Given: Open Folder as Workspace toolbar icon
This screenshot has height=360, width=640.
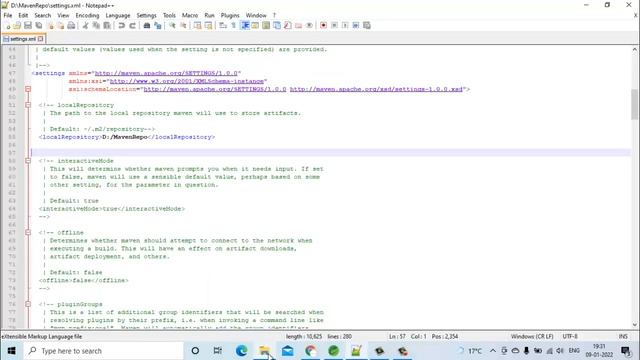Looking at the screenshot, I should tap(298, 25).
